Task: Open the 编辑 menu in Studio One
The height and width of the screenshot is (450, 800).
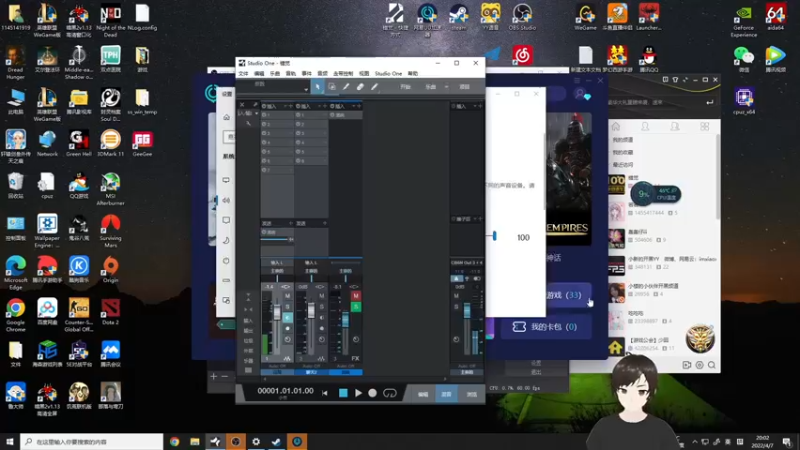Action: click(x=259, y=73)
